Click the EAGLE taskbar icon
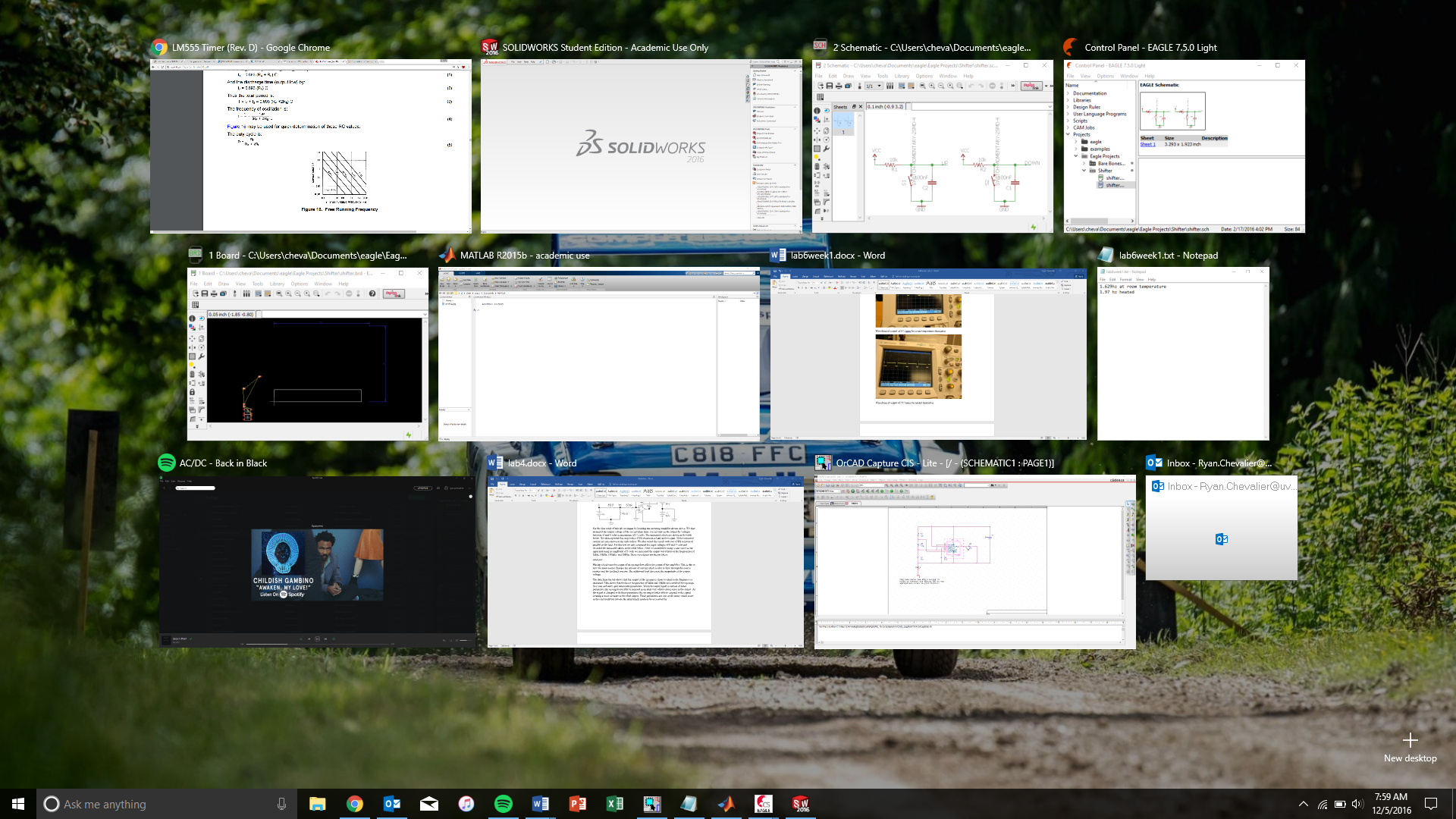This screenshot has height=819, width=1456. click(763, 804)
